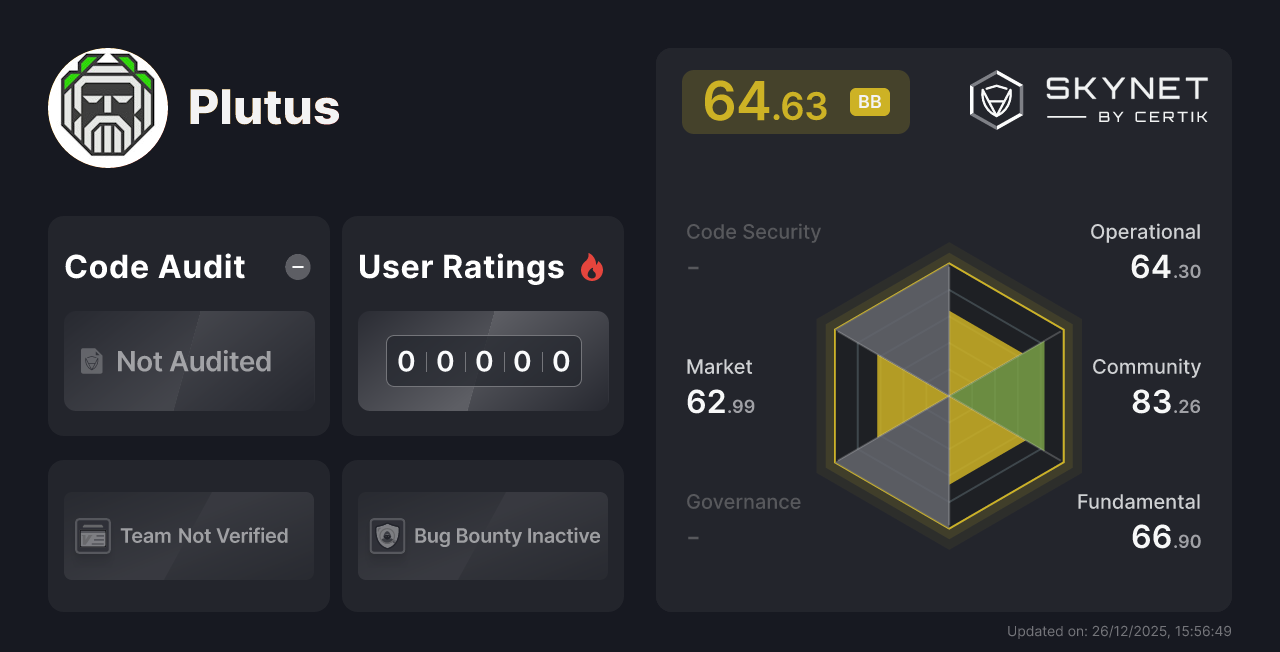The image size is (1280, 652).
Task: Toggle the minus indicator on Code Audit
Action: pos(297,267)
